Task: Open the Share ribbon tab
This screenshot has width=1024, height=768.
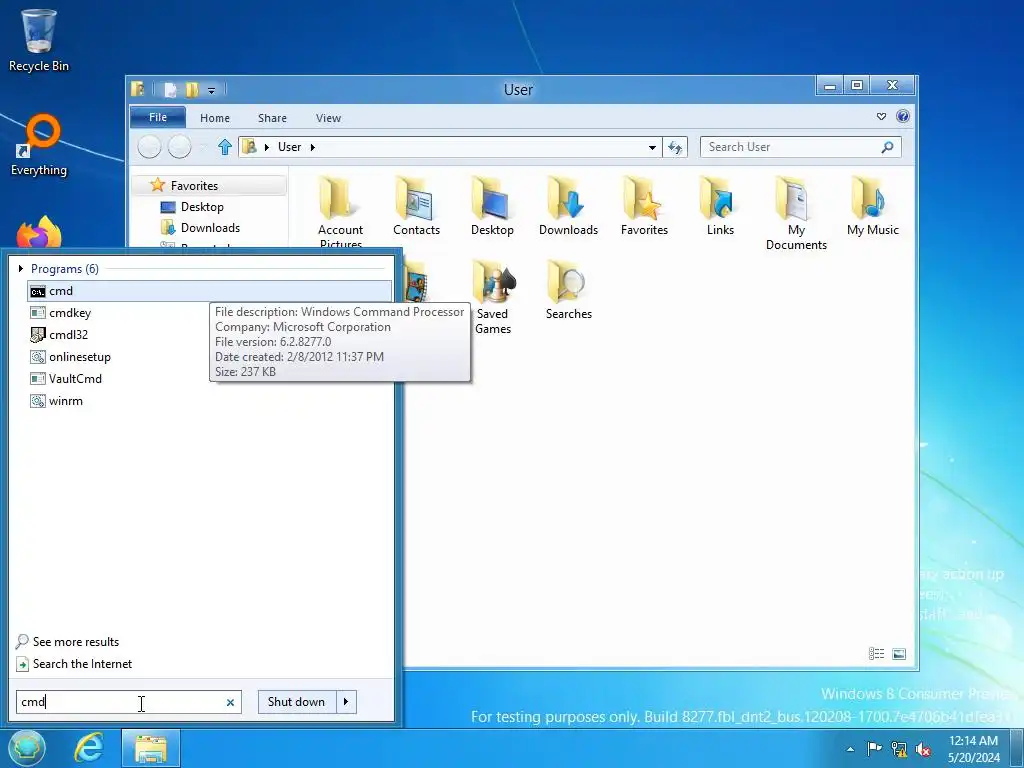Action: point(272,118)
